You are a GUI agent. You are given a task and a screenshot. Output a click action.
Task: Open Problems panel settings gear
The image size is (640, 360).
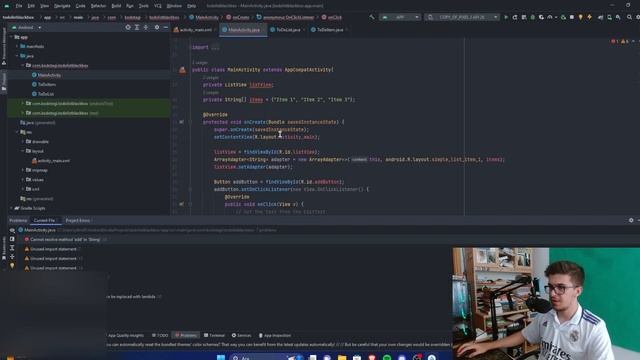[x=631, y=220]
